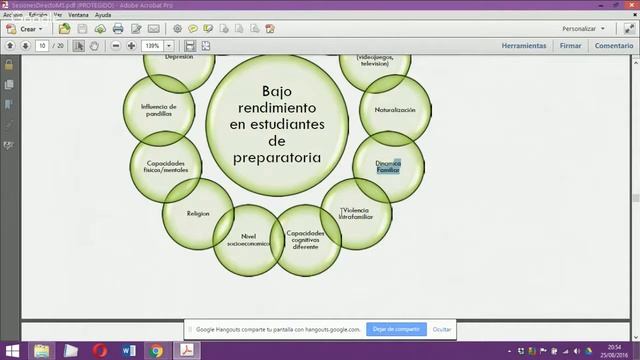The height and width of the screenshot is (360, 640).
Task: Click the Adobe Acrobat taskbar icon
Action: [x=187, y=351]
